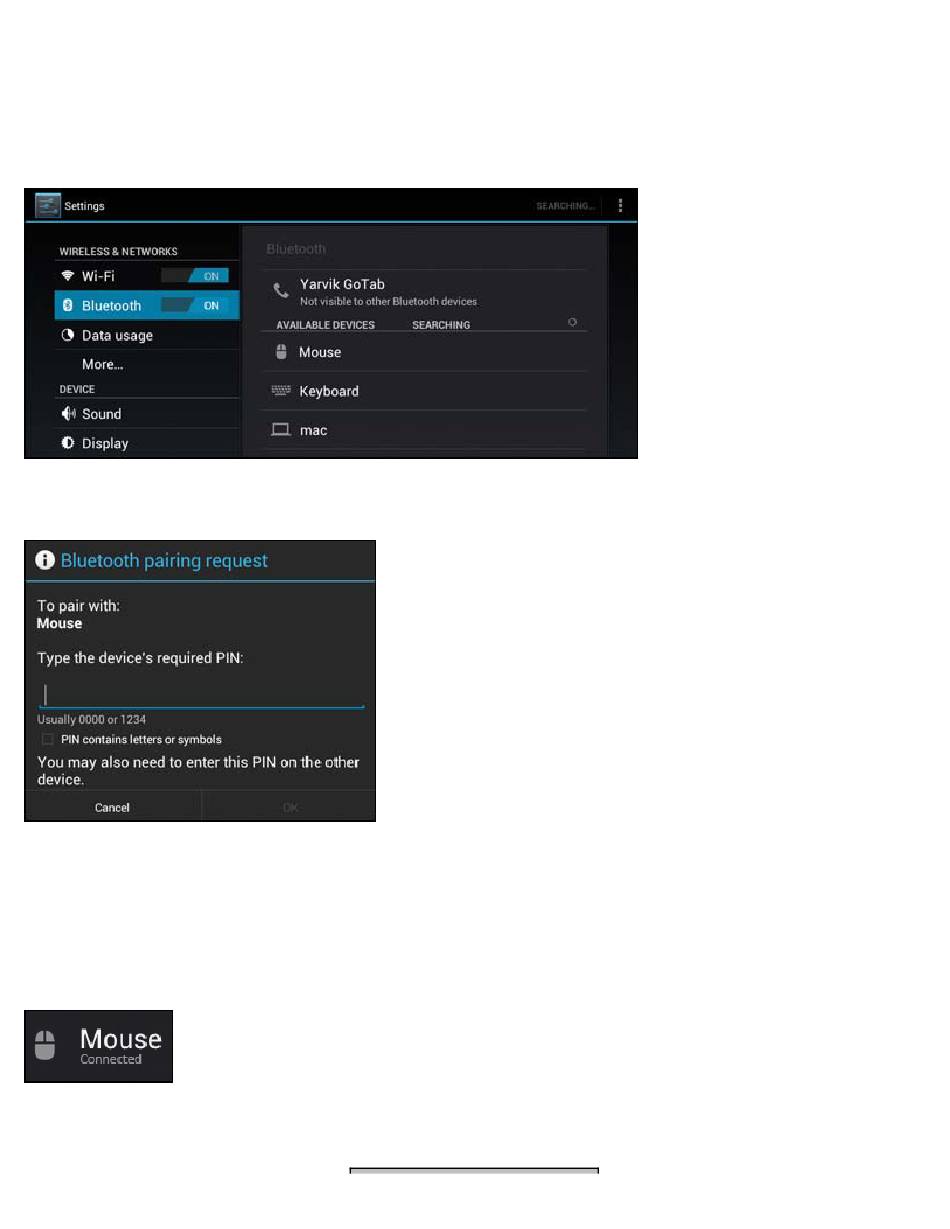Tap the connected Mouse device tile

(98, 1045)
